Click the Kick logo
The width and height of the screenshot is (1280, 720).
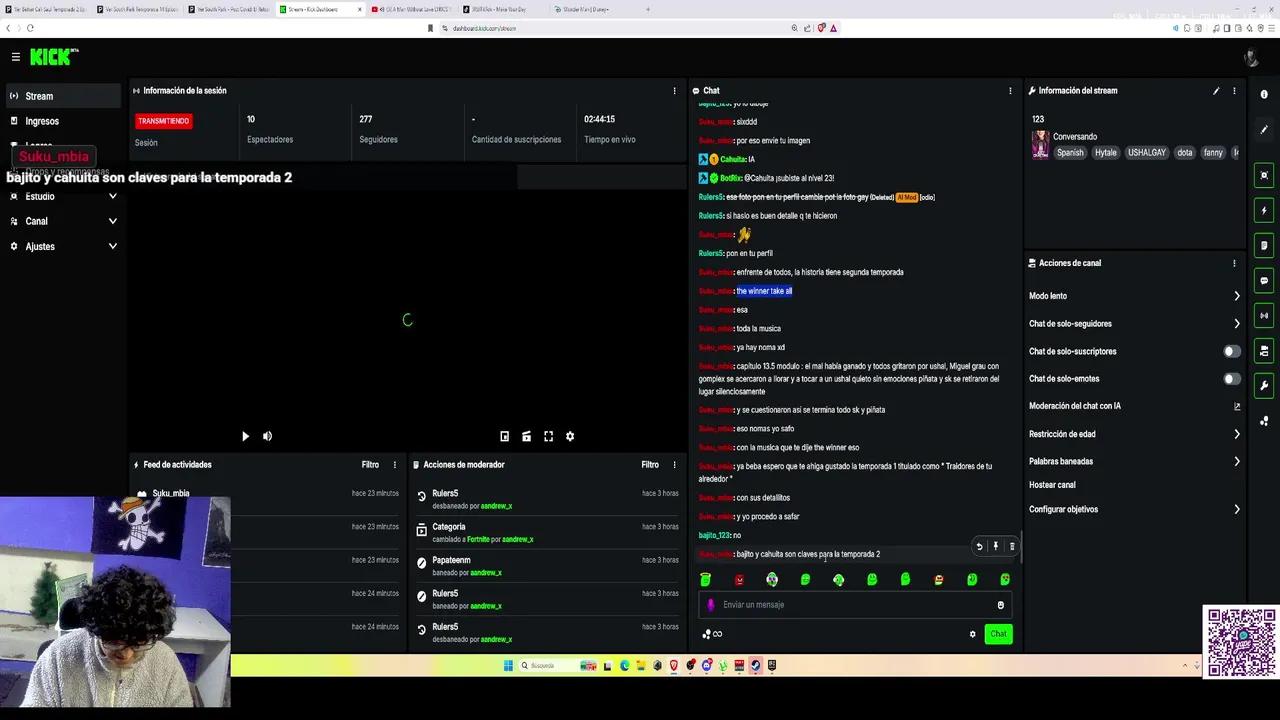(53, 57)
